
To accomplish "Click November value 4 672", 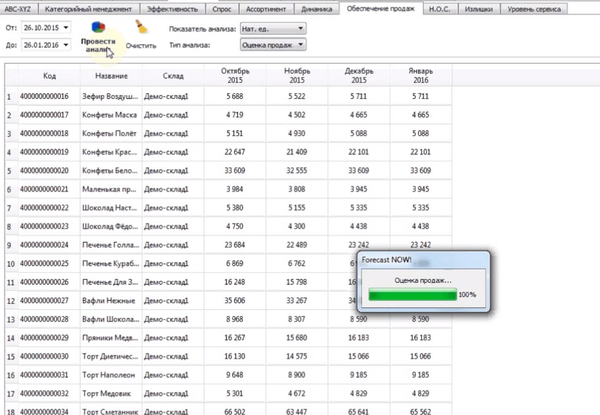I will [297, 393].
